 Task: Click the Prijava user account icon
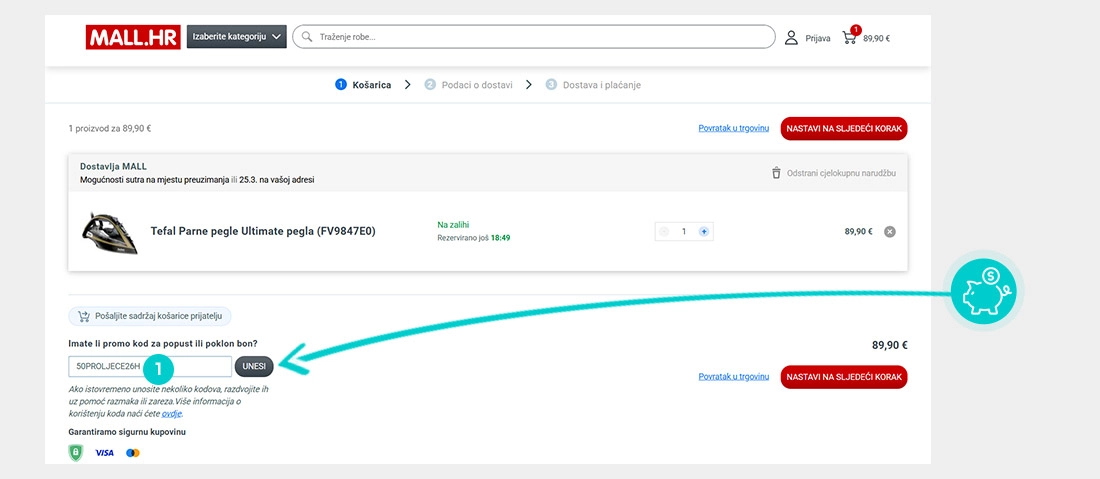point(791,38)
